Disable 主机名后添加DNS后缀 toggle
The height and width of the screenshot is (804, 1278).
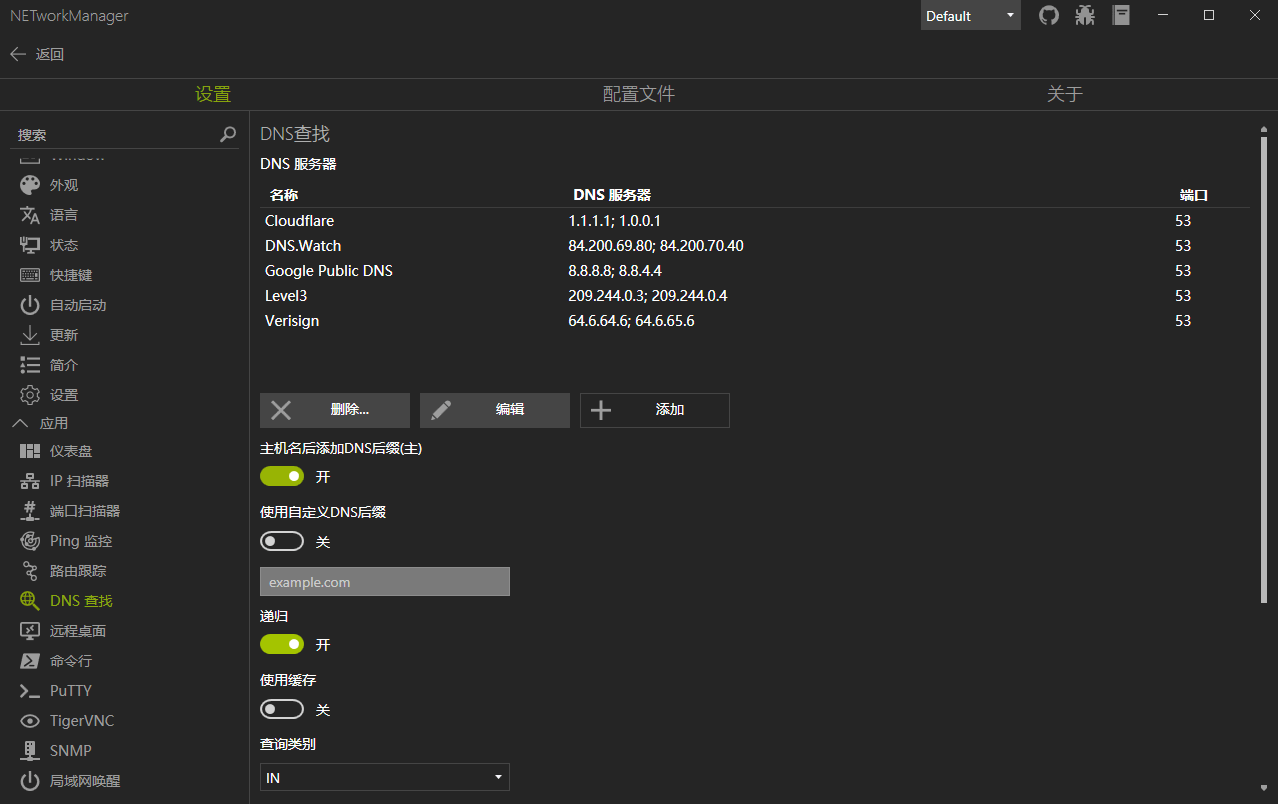(x=282, y=477)
